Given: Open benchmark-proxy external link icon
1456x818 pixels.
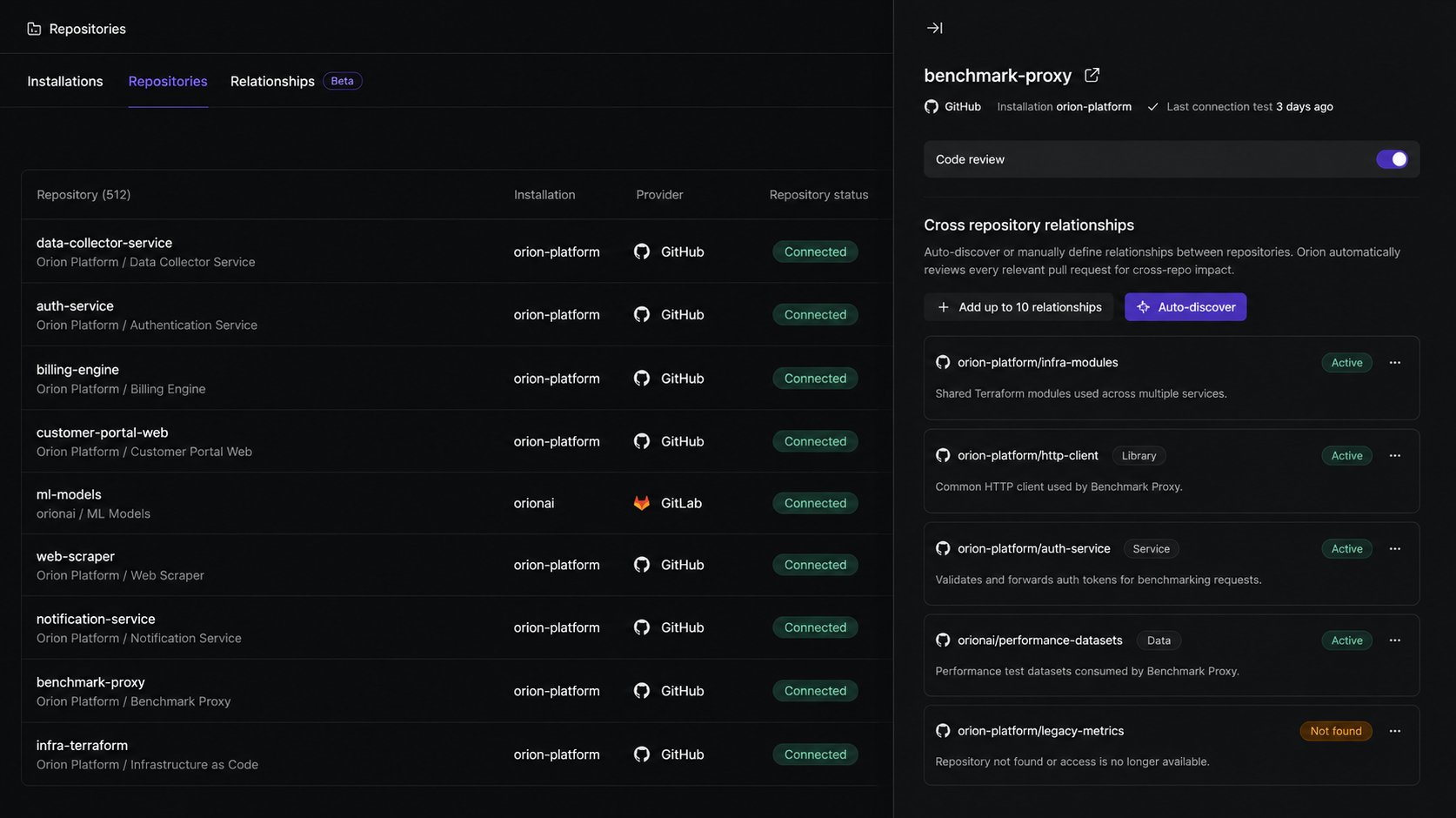Looking at the screenshot, I should pos(1092,75).
